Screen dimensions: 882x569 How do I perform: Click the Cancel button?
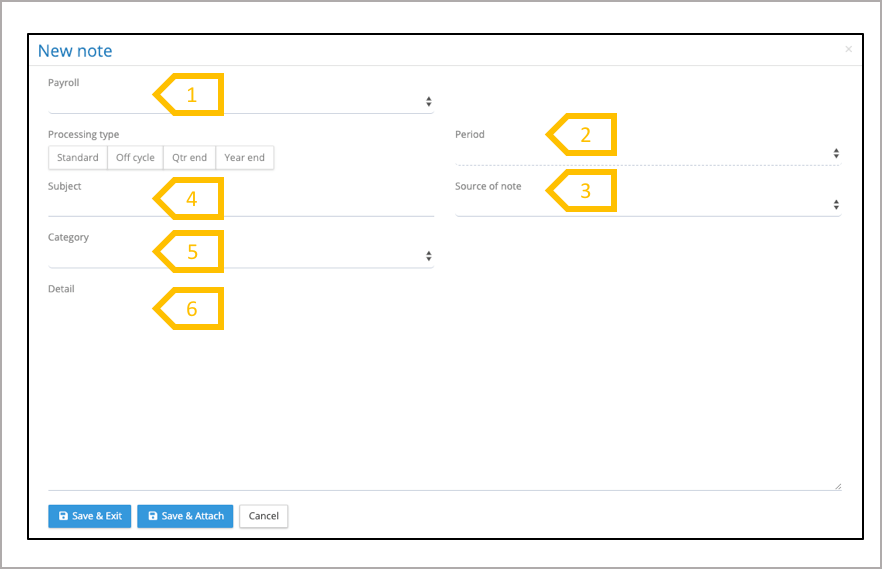click(x=264, y=516)
